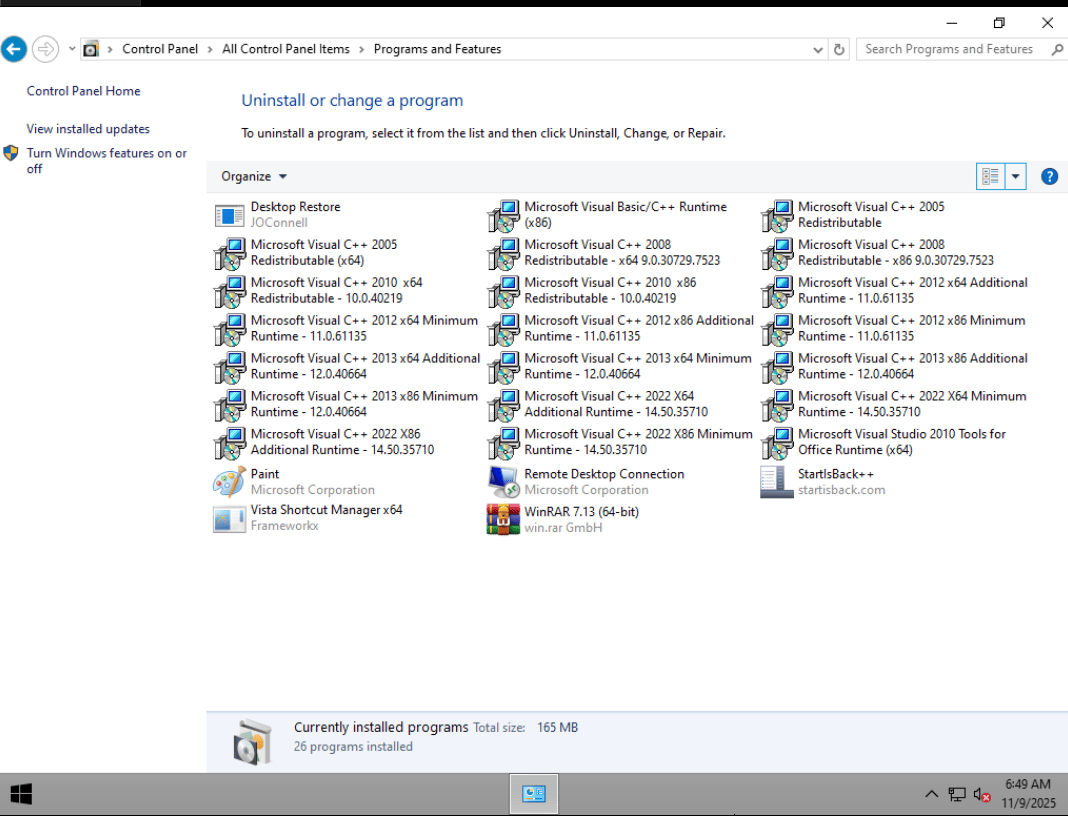1068x816 pixels.
Task: Click the WinRAR 7.13 program icon
Action: 503,519
